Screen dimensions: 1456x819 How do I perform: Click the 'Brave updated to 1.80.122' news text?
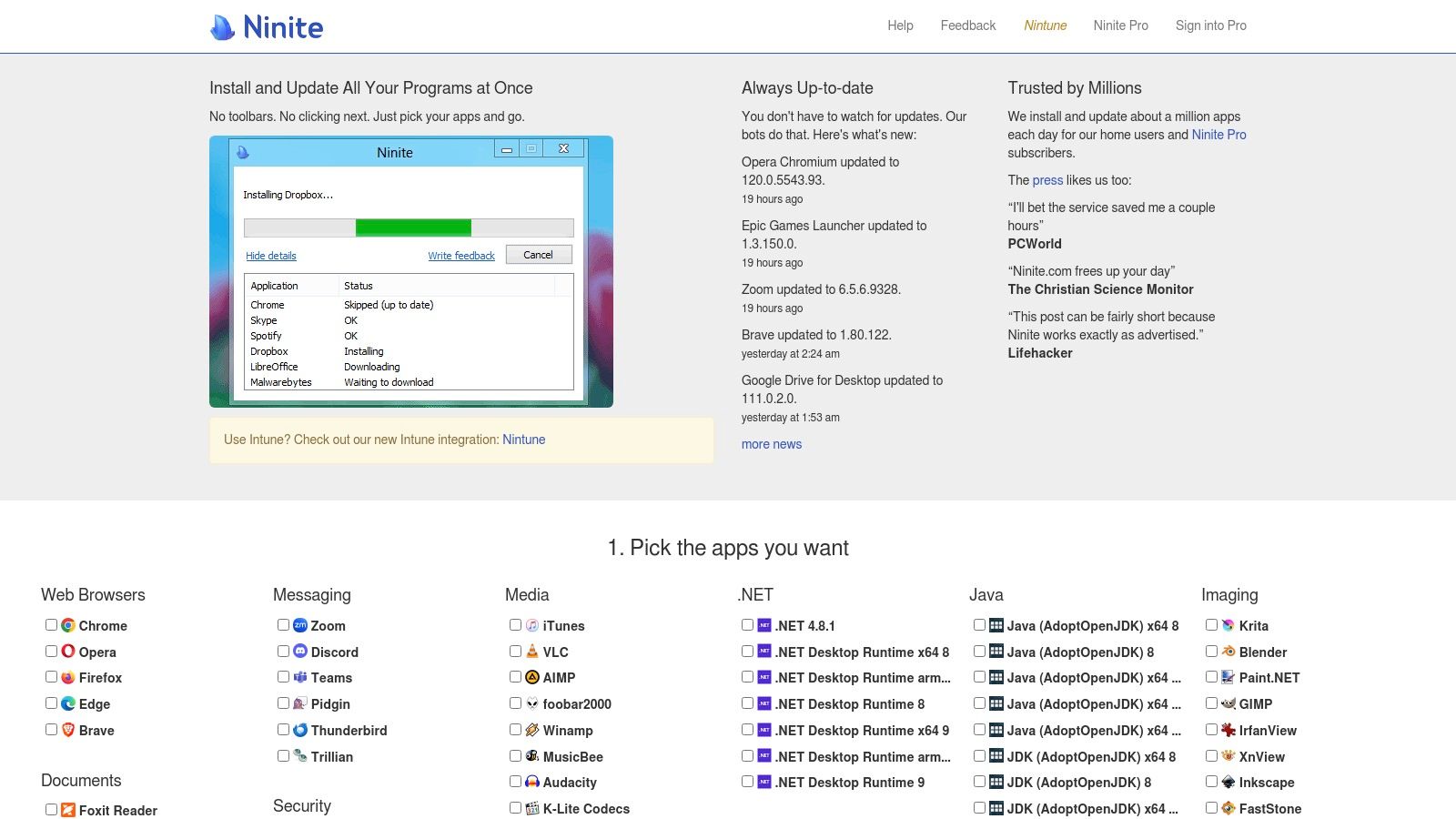(x=816, y=335)
